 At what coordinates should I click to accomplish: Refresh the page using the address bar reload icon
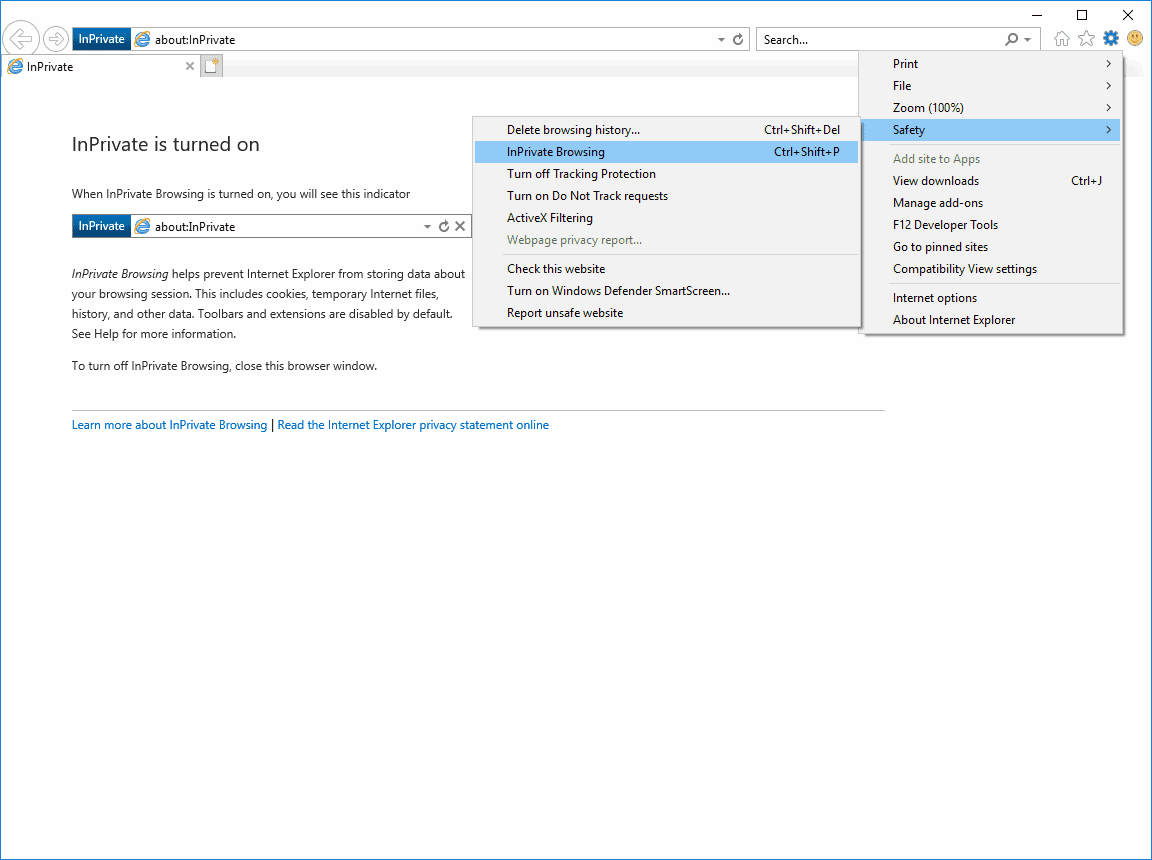(738, 40)
